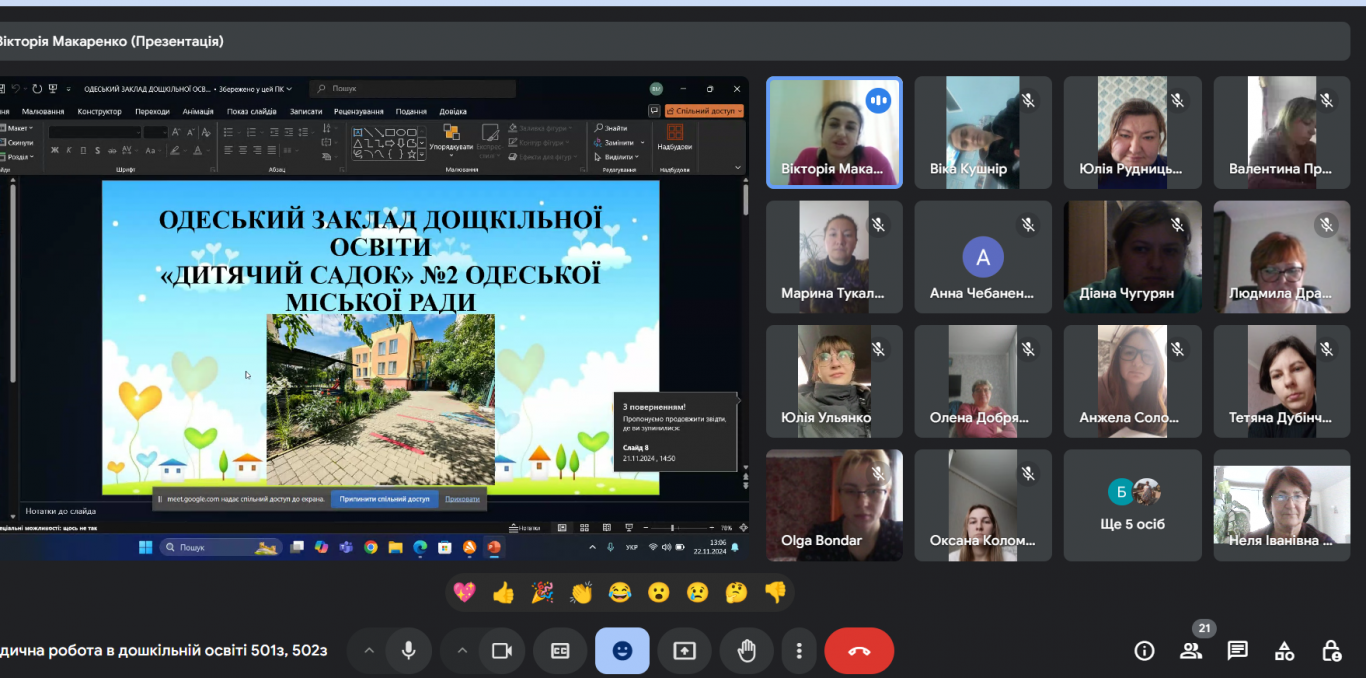This screenshot has width=1366, height=678.
Task: Expand microphone audio settings chevron
Action: [369, 651]
